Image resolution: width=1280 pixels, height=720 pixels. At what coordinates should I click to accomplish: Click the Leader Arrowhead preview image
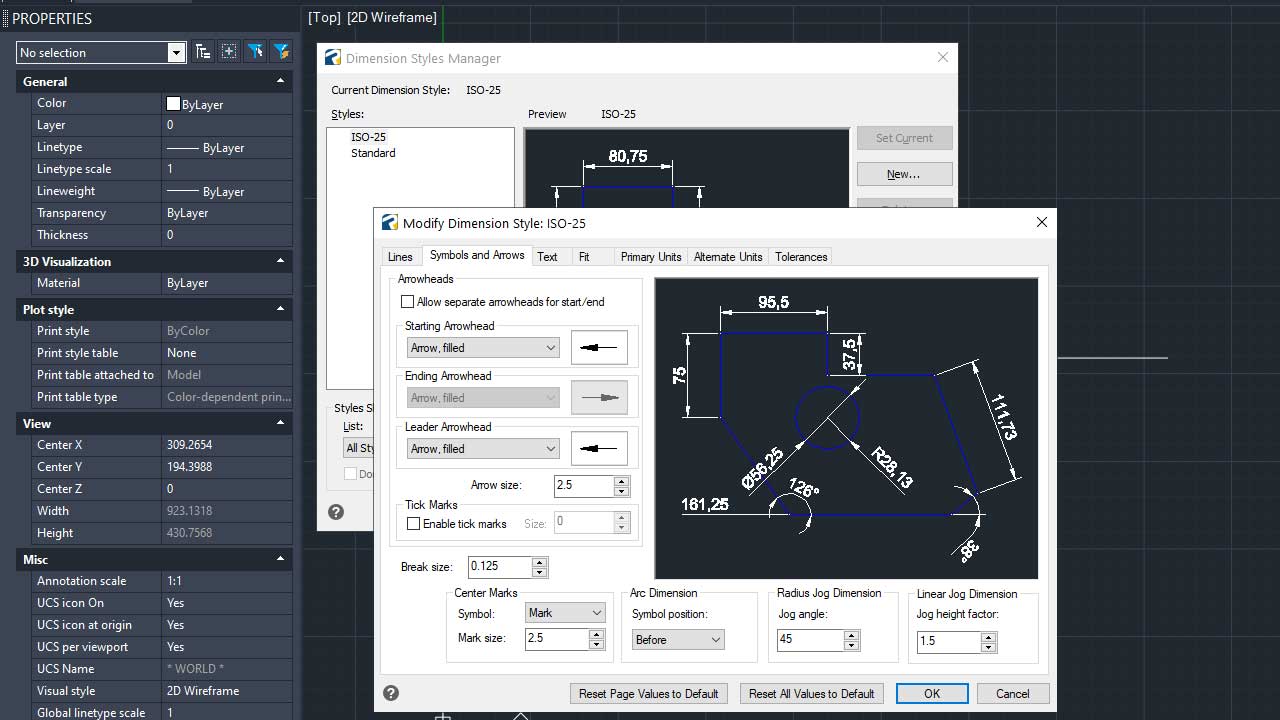(599, 448)
